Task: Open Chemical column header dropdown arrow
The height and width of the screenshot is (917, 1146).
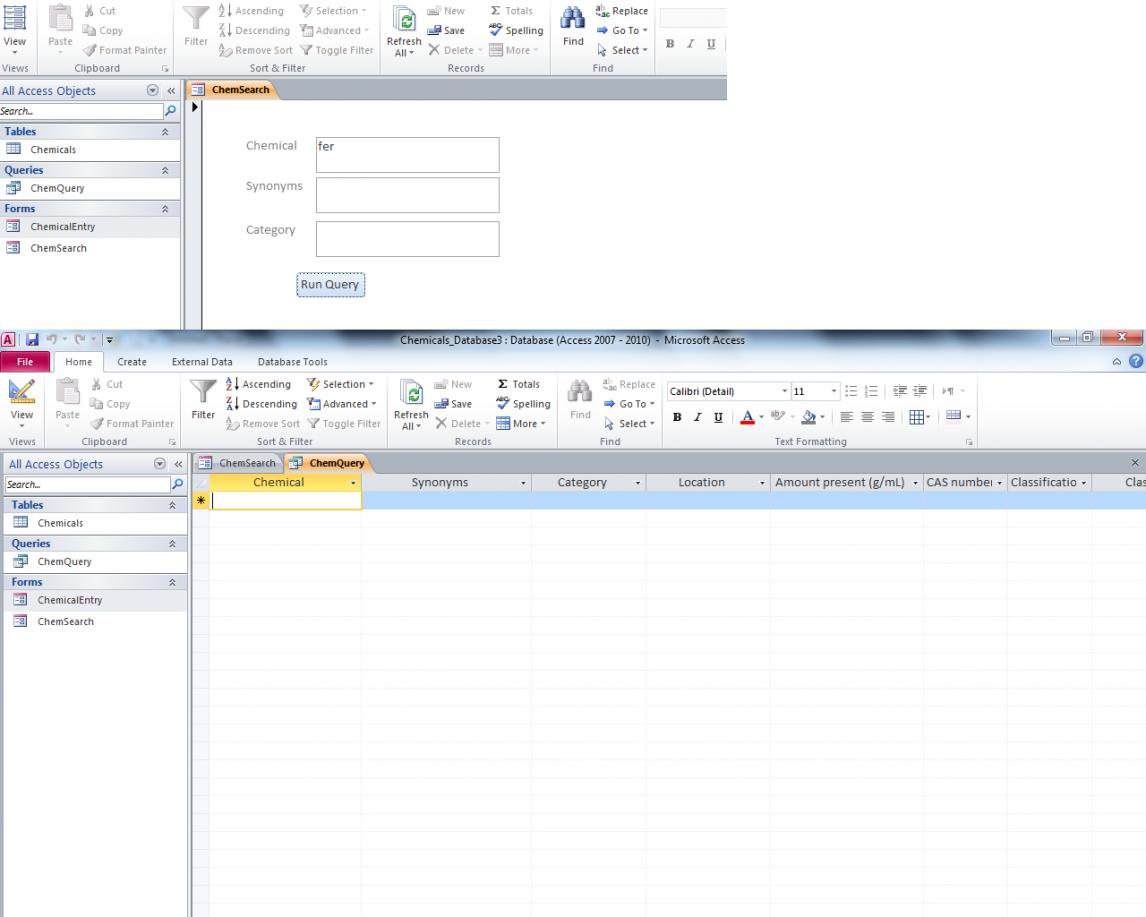Action: [x=353, y=483]
